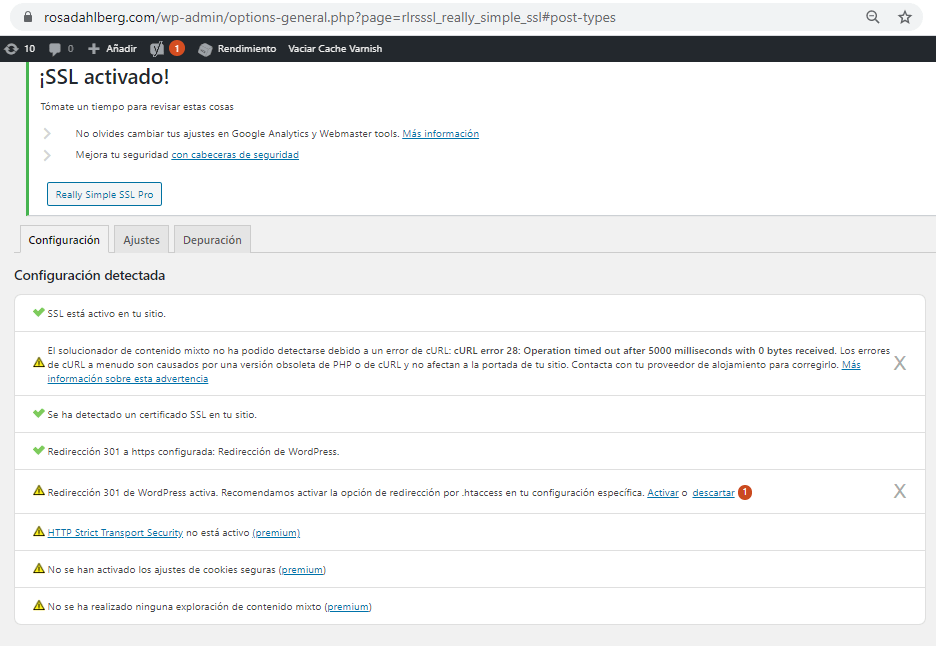Click red badge after descartar link
Viewport: 936px width, 646px height.
click(745, 493)
